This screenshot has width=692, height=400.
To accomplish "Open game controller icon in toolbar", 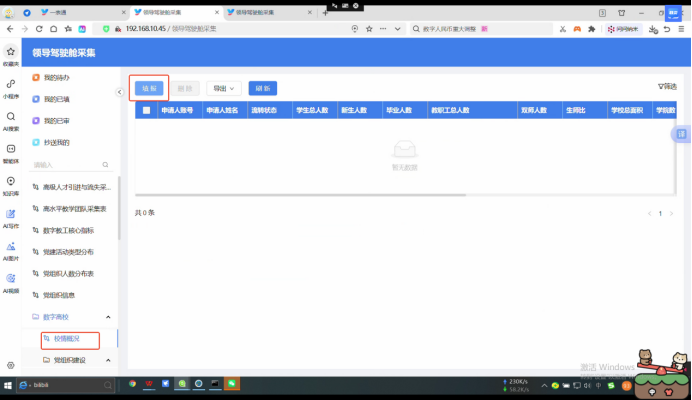I will click(x=577, y=29).
